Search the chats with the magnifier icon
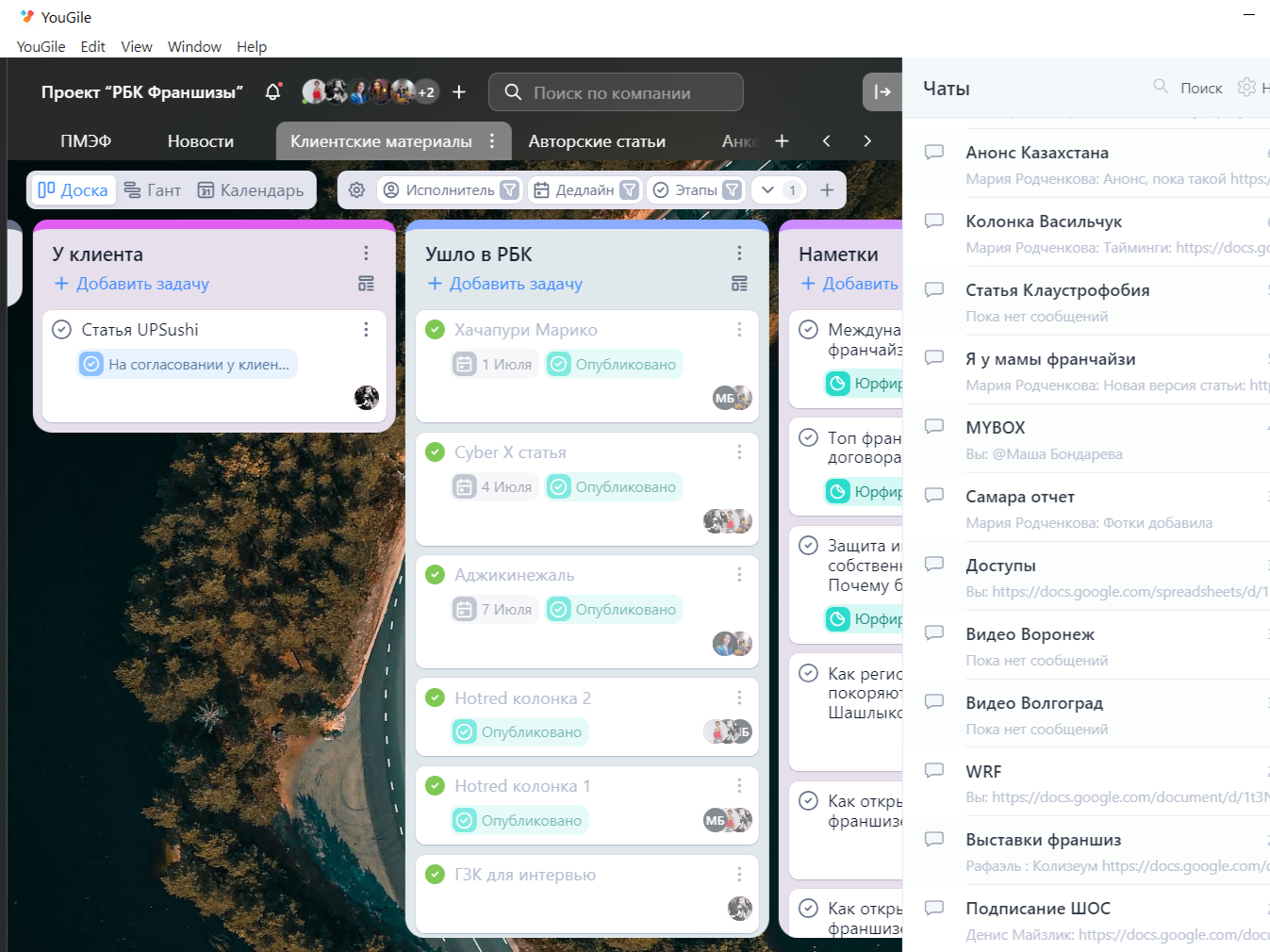The width and height of the screenshot is (1270, 952). pyautogui.click(x=1161, y=87)
